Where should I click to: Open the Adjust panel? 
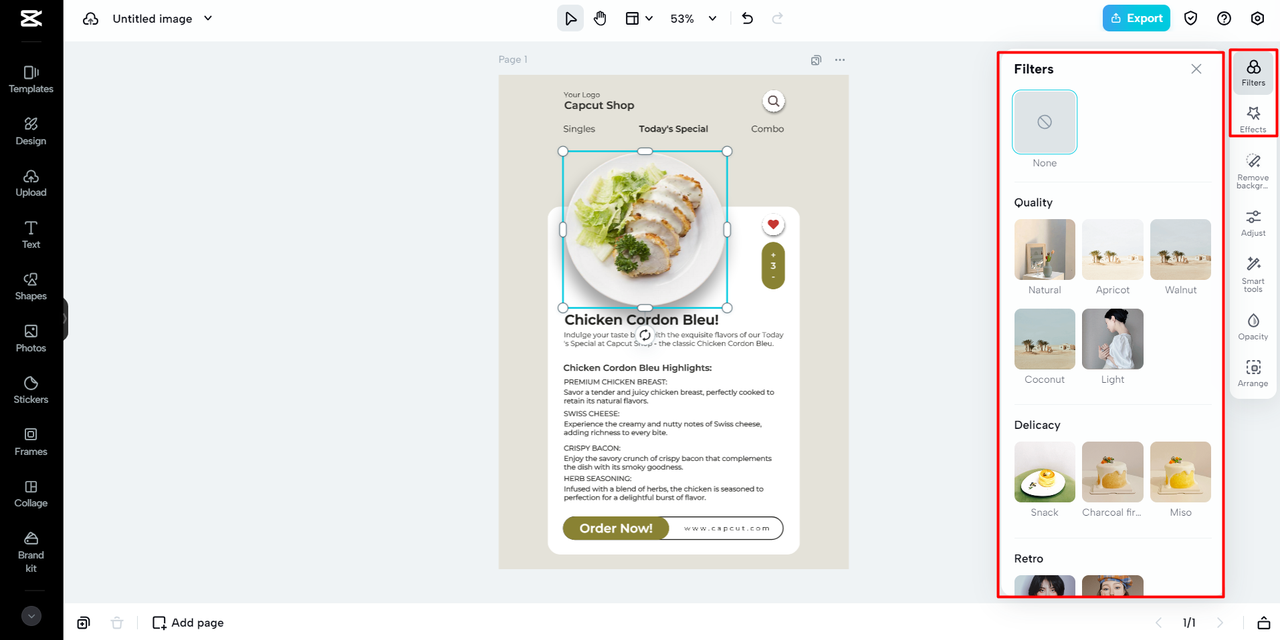[1252, 222]
